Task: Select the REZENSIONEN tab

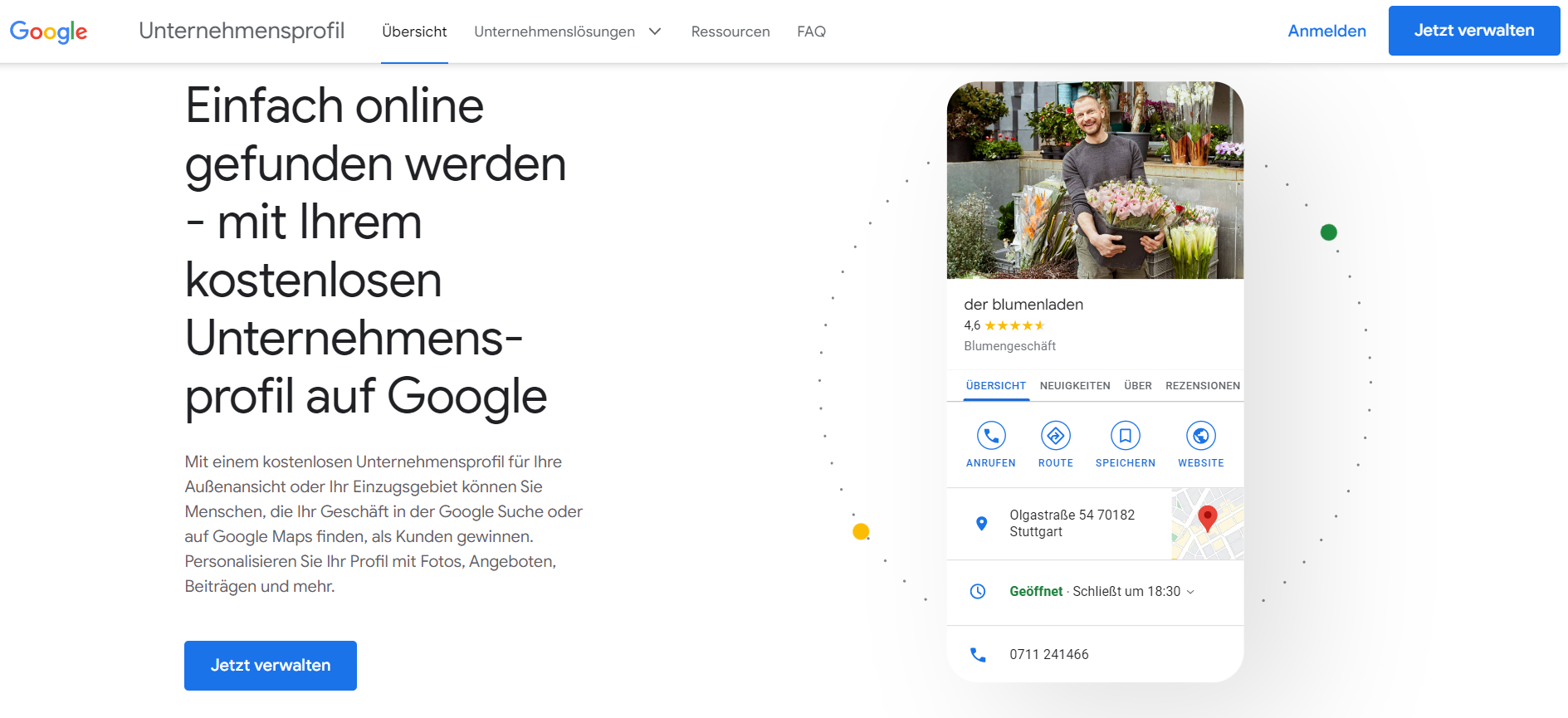Action: (x=1203, y=386)
